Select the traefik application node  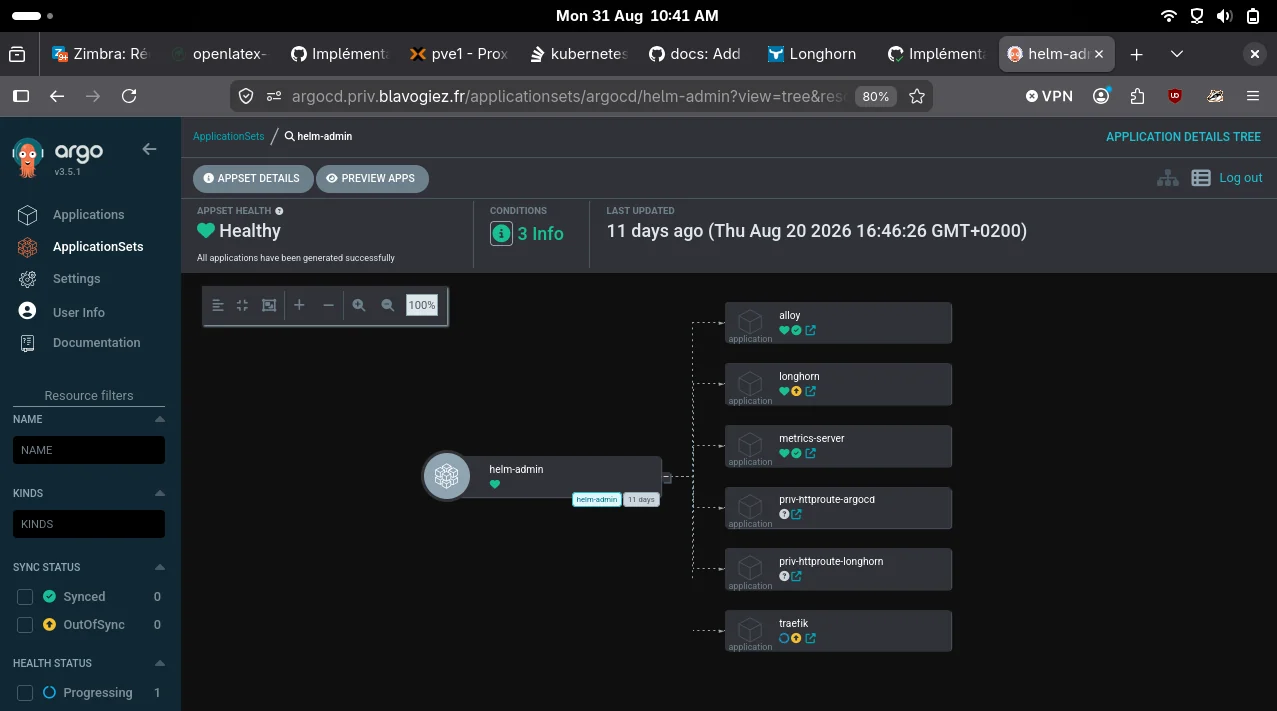click(838, 631)
